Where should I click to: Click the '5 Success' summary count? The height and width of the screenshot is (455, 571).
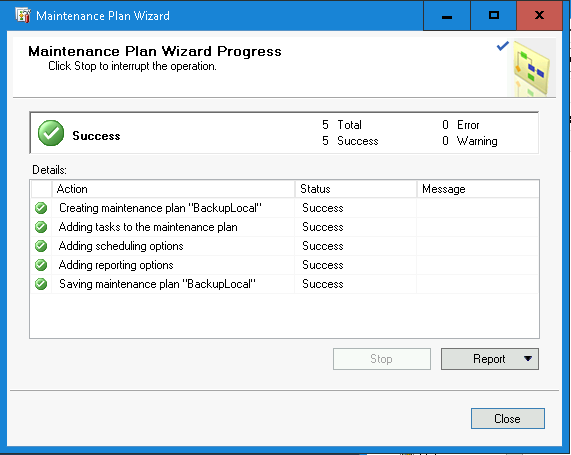coord(350,141)
